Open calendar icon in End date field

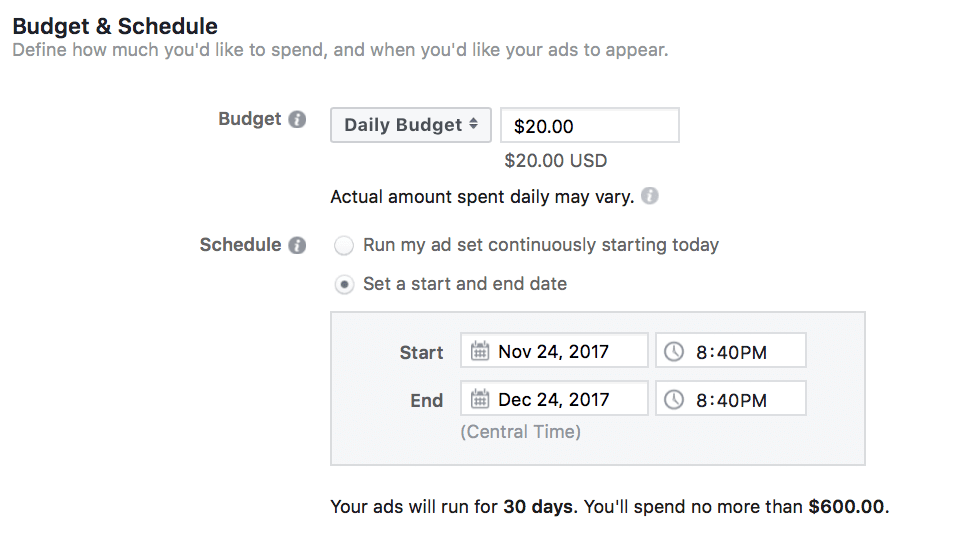(x=480, y=399)
